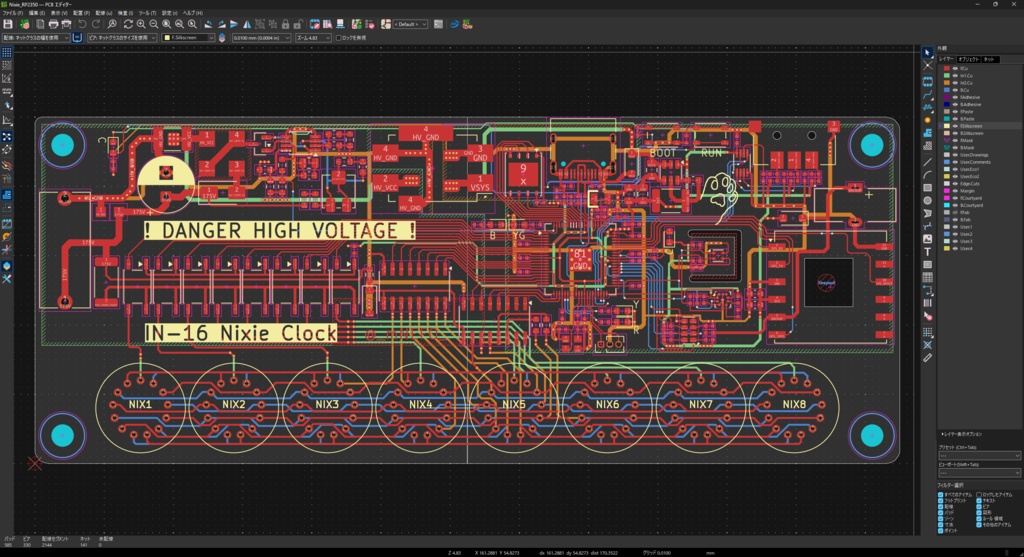Image resolution: width=1024 pixels, height=557 pixels.
Task: Click the IN-16 Nixie Clock silkscreen text
Action: point(241,333)
